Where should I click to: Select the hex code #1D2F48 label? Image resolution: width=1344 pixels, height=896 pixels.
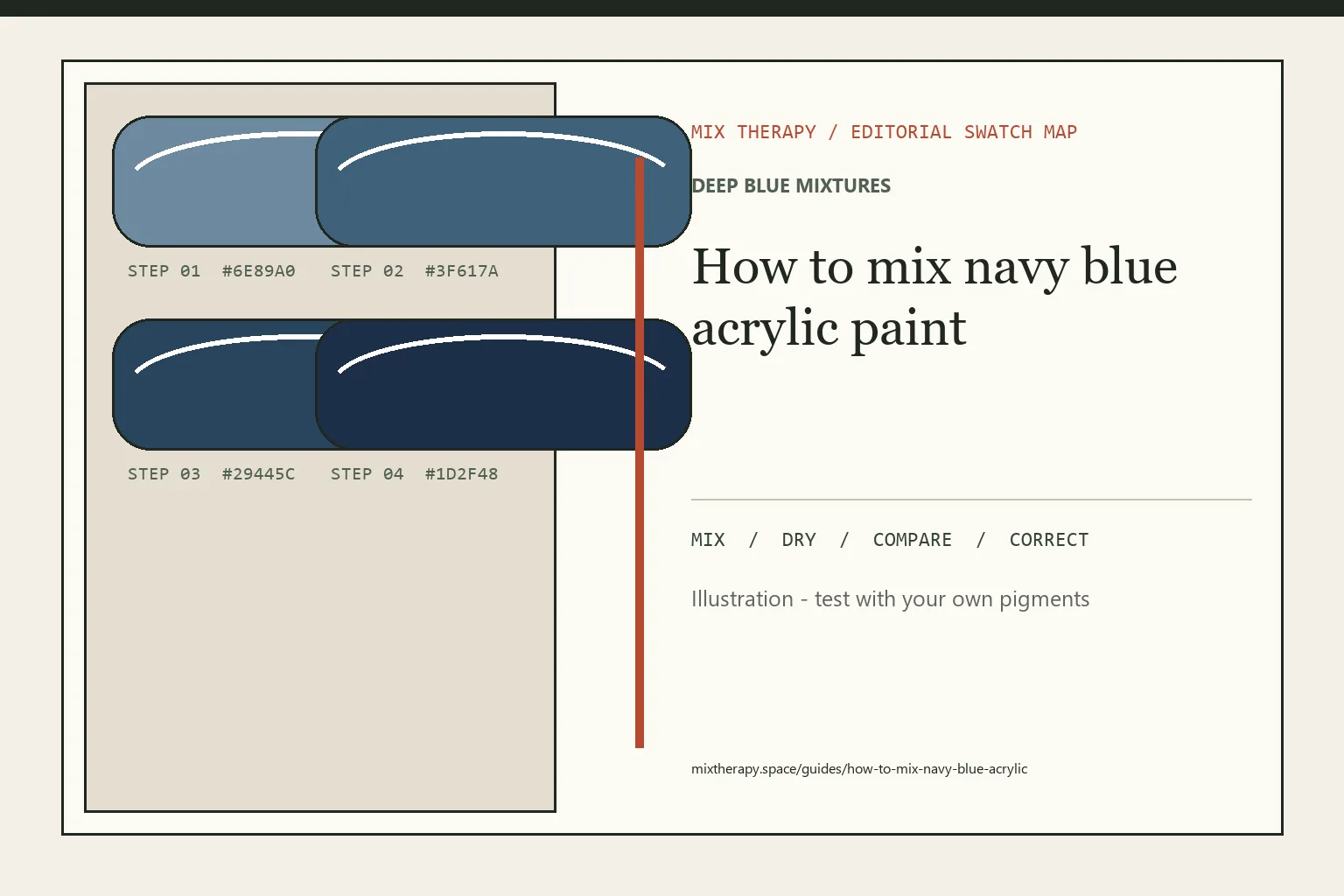pyautogui.click(x=462, y=474)
